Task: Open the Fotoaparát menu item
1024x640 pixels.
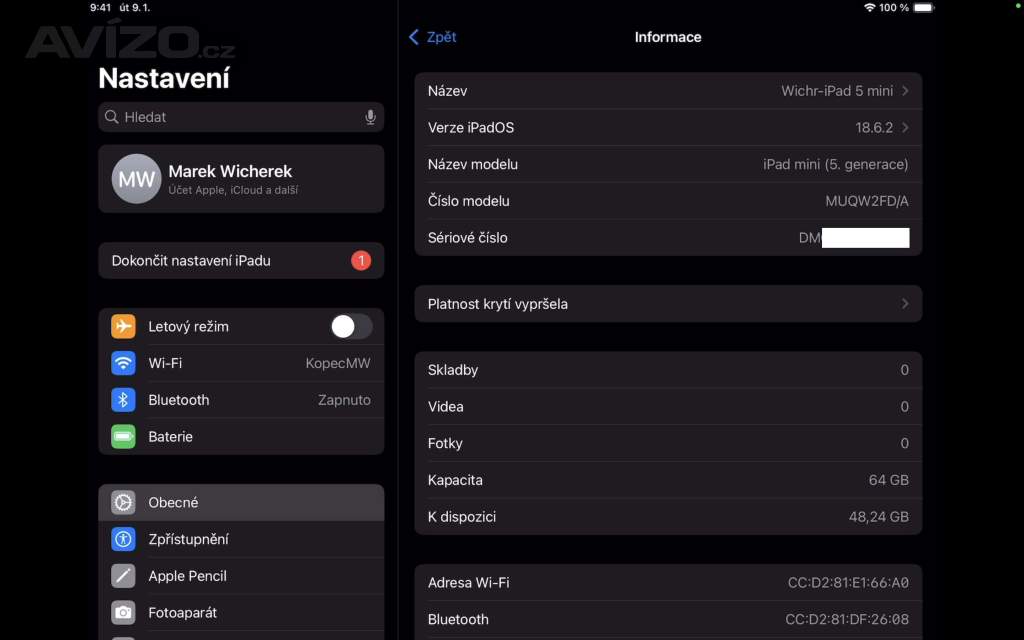Action: (241, 613)
